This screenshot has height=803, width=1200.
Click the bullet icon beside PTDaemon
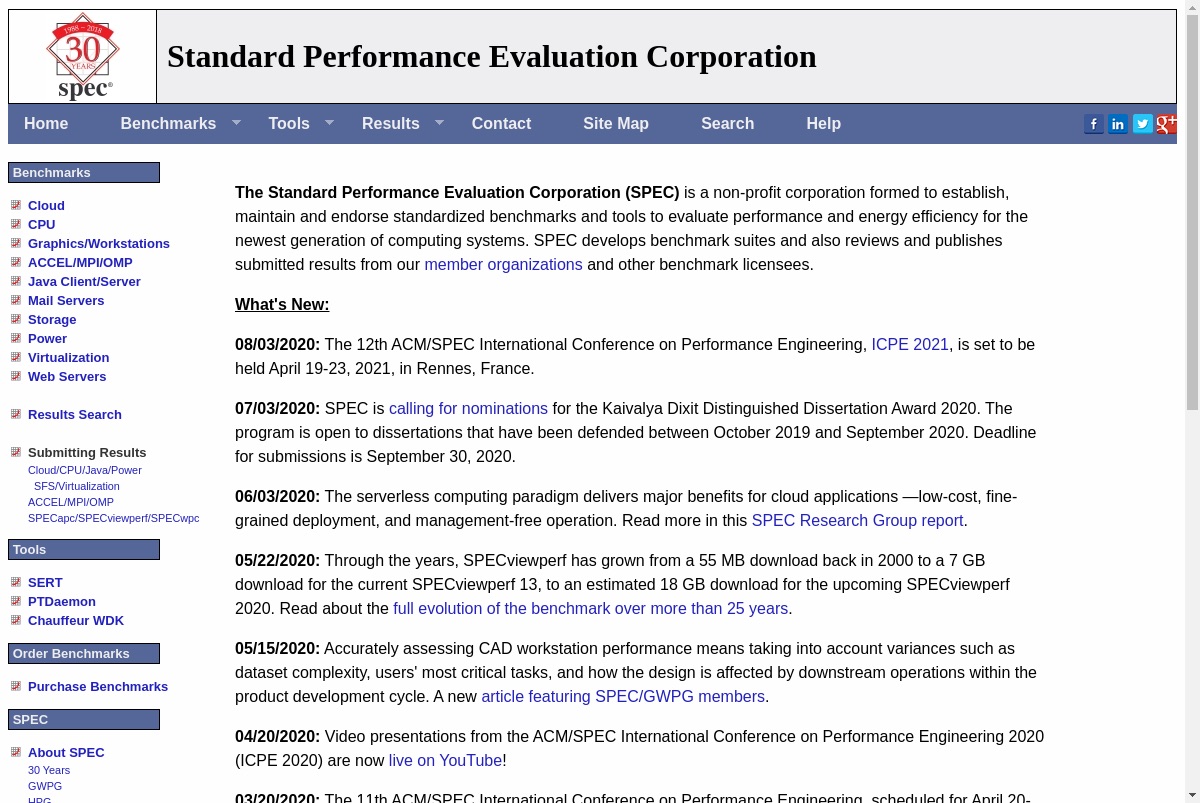coord(16,601)
